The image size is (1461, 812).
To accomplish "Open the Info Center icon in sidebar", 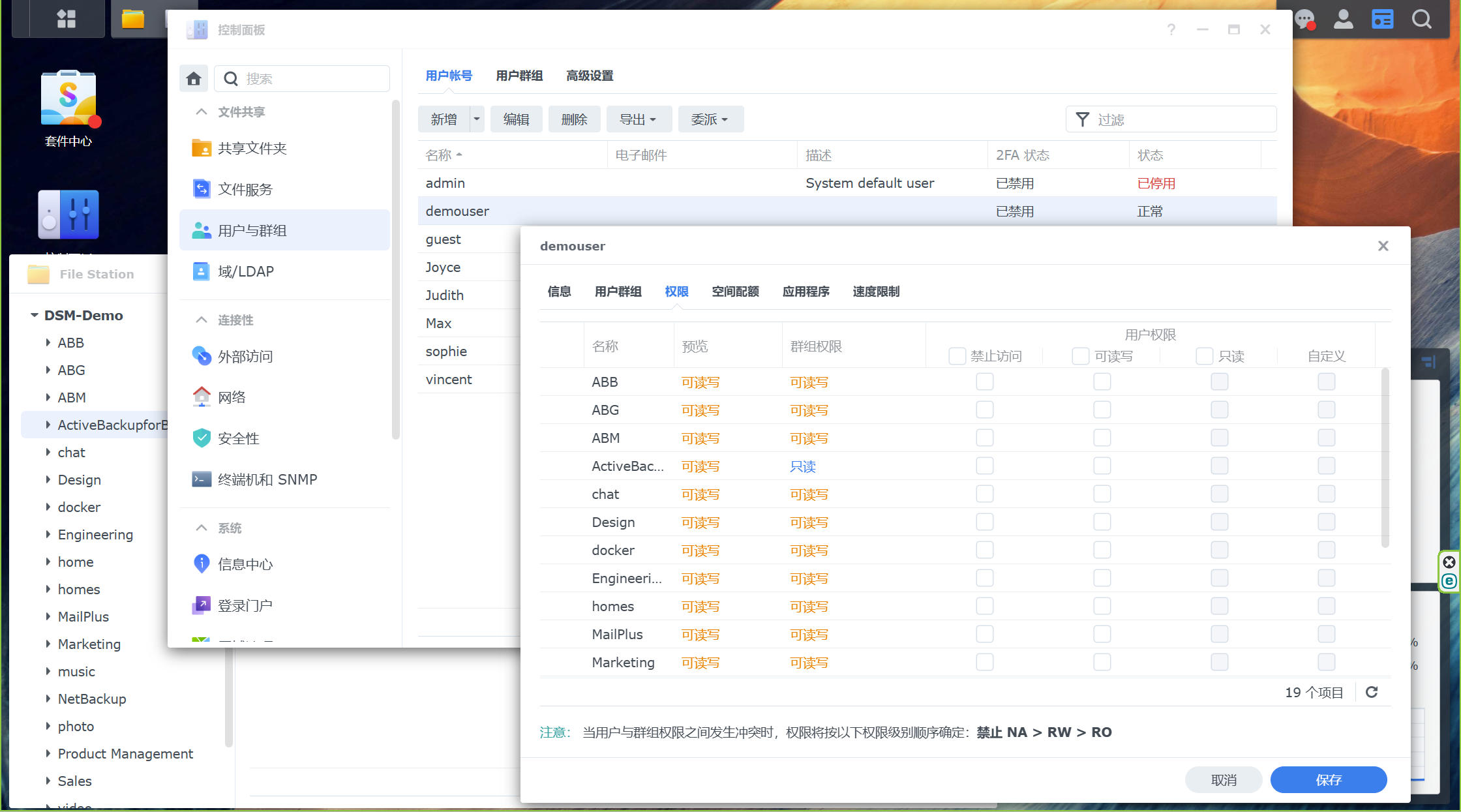I will click(x=202, y=564).
